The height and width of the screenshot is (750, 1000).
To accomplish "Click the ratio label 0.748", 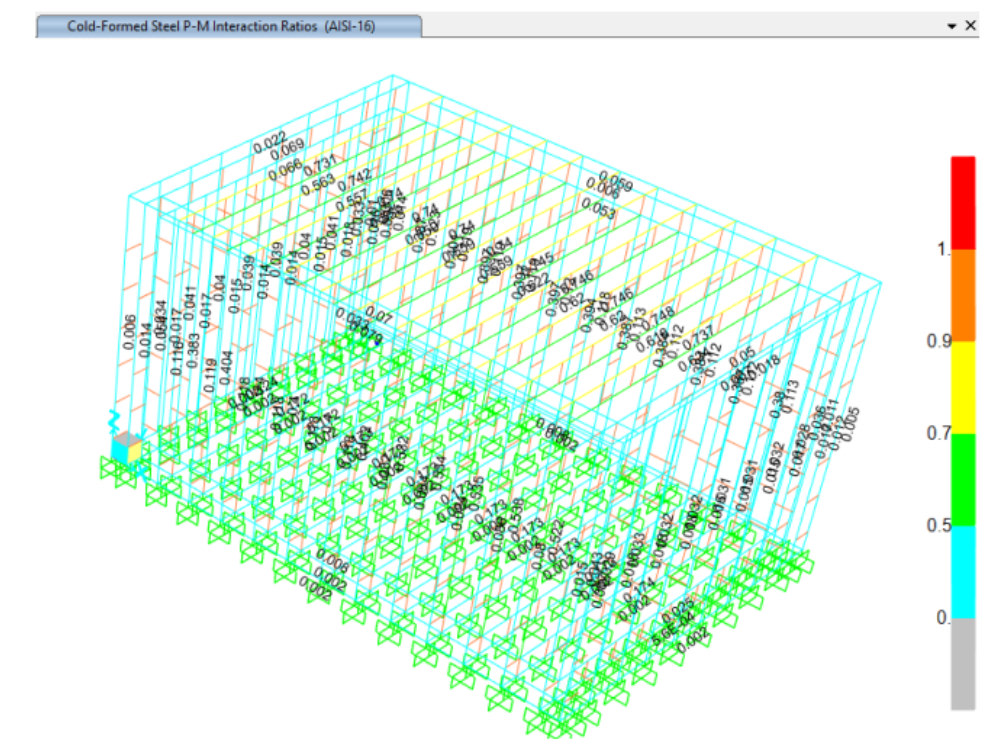I will pyautogui.click(x=657, y=318).
